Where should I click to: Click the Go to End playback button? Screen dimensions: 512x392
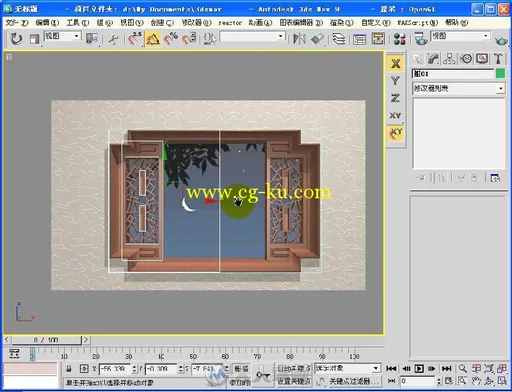447,368
